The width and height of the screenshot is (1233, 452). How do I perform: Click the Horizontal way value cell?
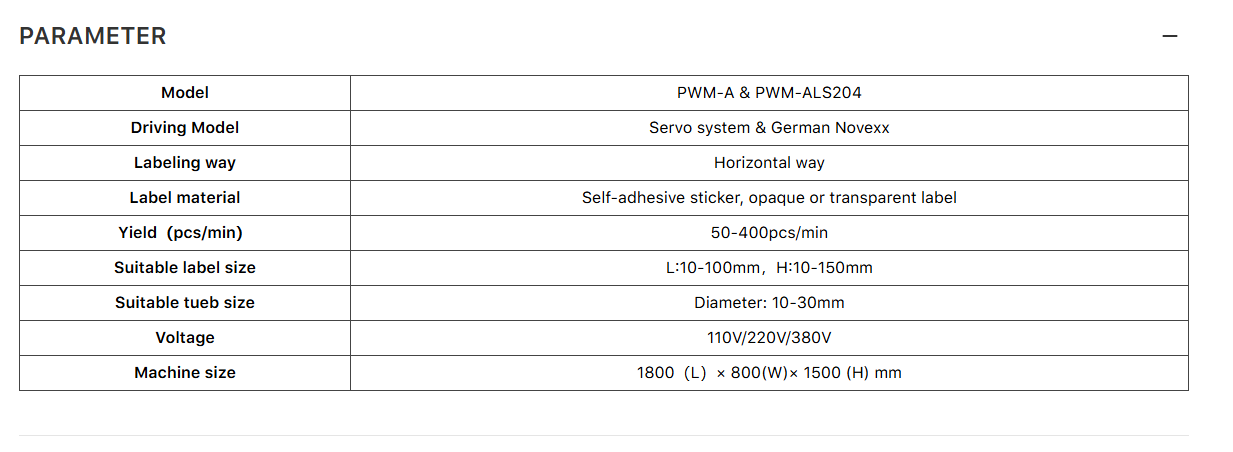point(769,163)
